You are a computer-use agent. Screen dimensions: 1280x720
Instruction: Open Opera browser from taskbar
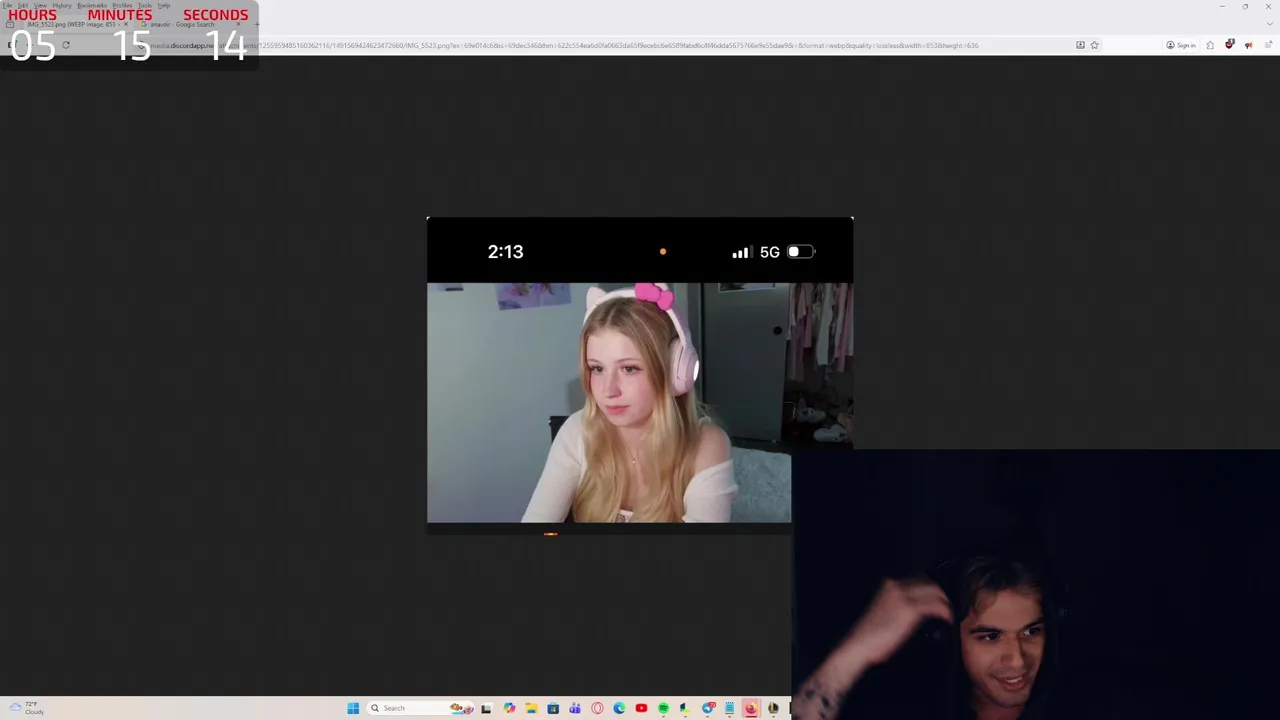click(597, 708)
